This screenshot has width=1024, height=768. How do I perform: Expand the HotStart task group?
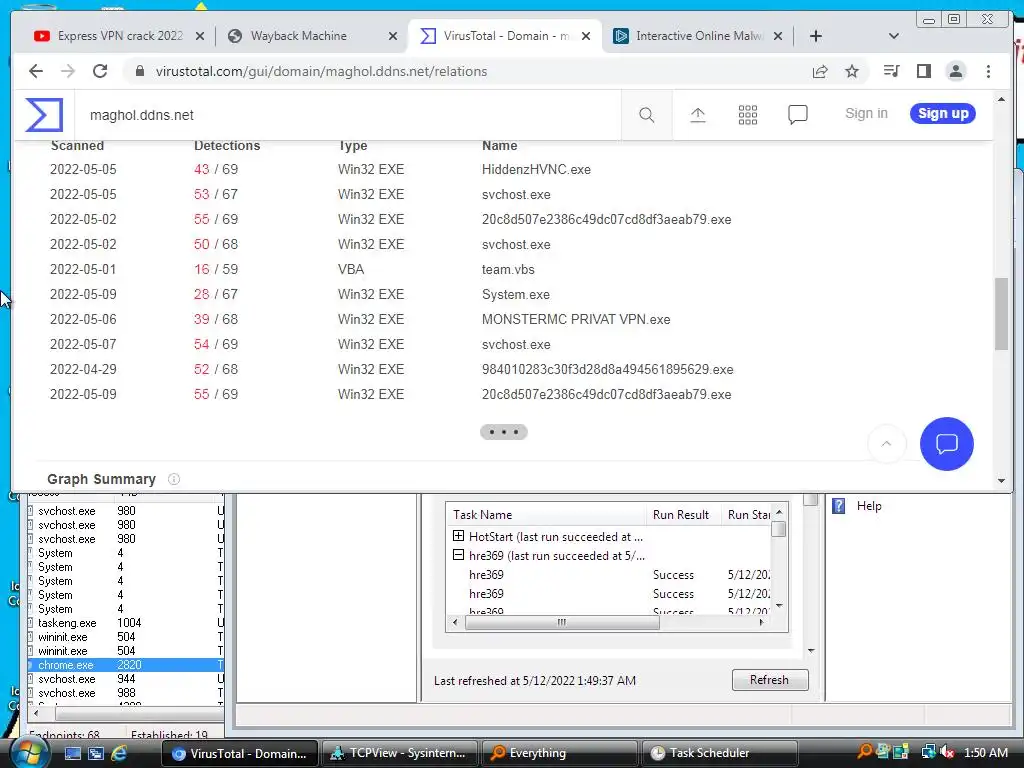tap(458, 536)
